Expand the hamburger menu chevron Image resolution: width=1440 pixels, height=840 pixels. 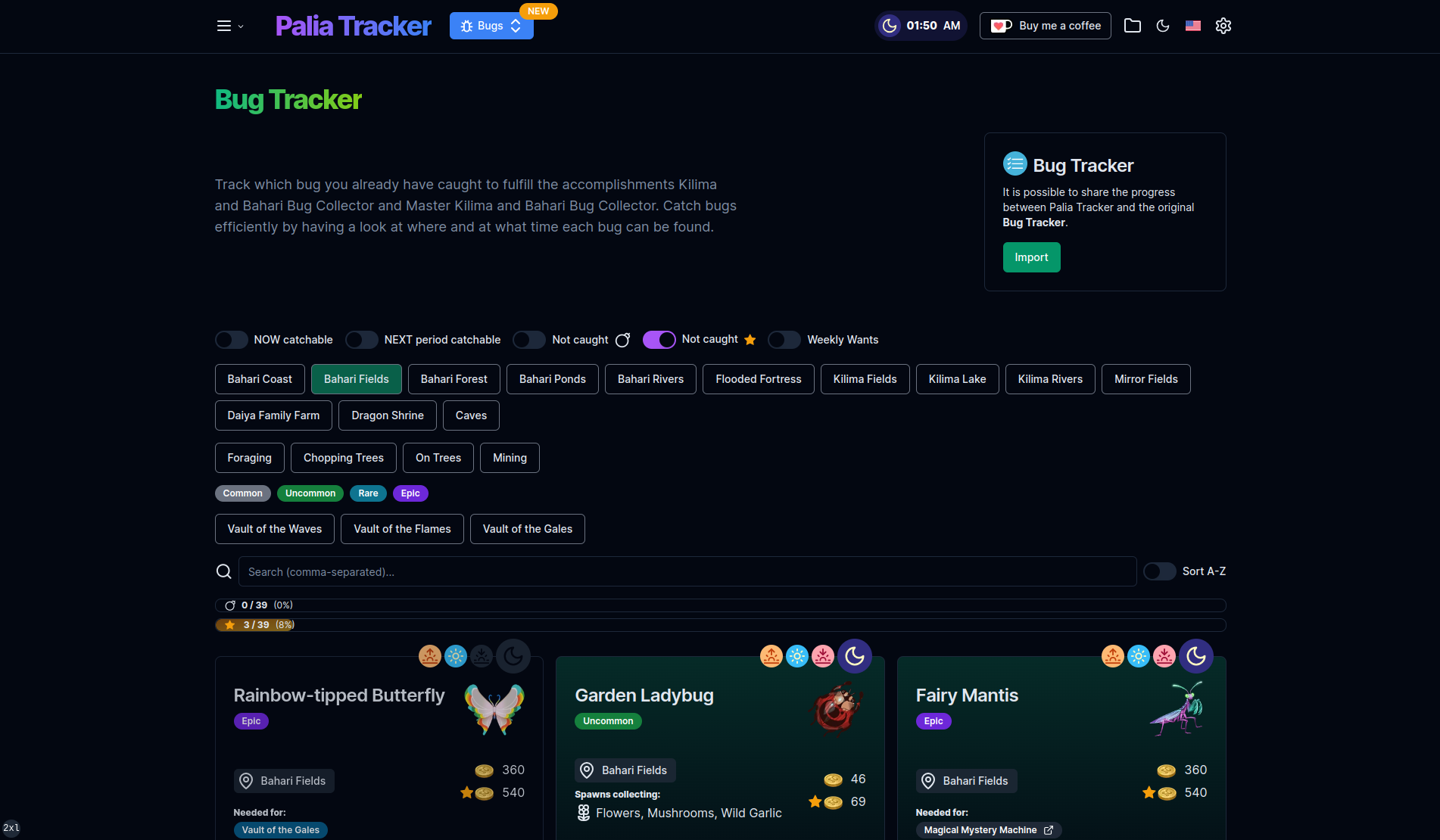pos(241,26)
